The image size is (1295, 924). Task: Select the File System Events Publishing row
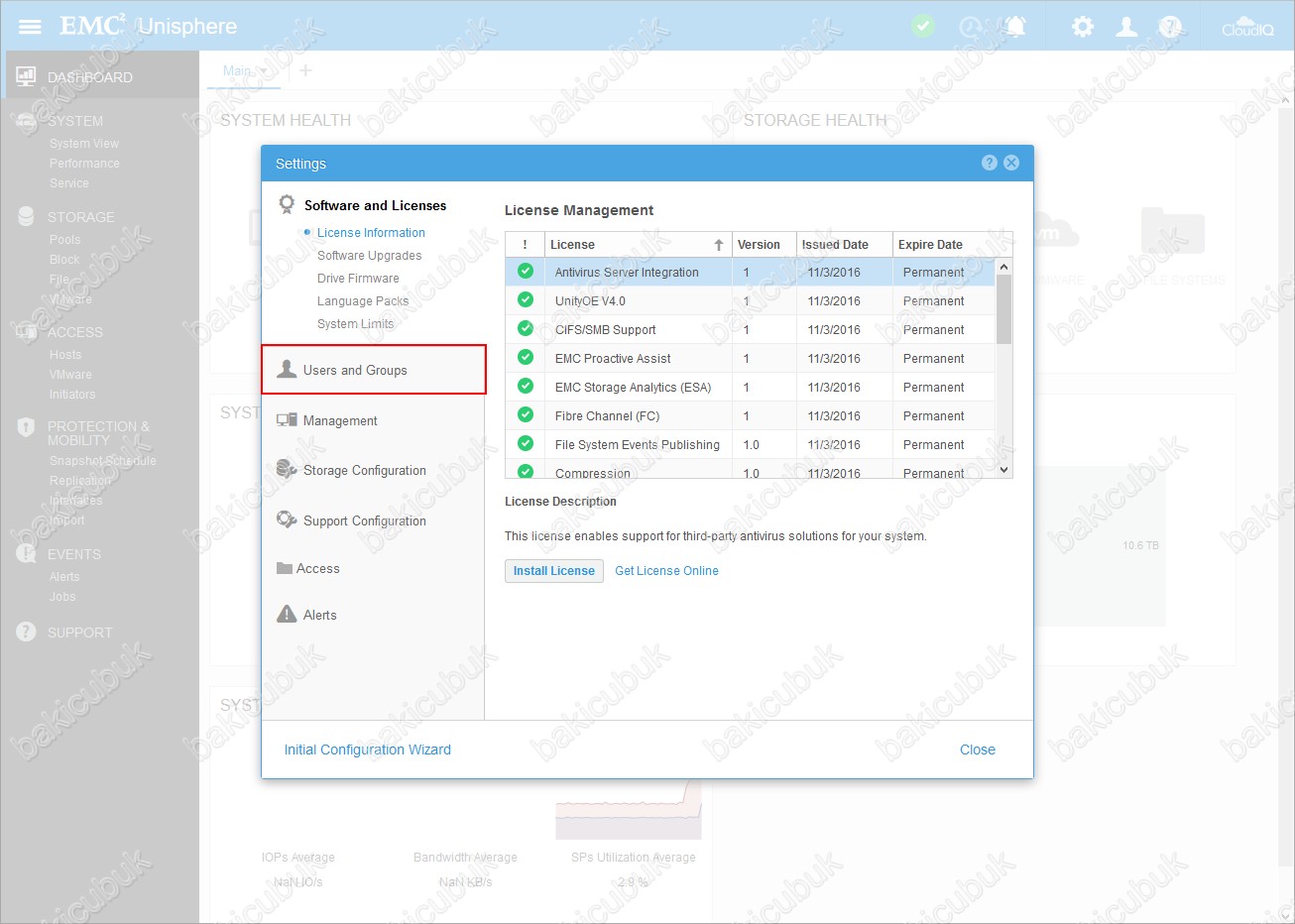click(x=751, y=444)
